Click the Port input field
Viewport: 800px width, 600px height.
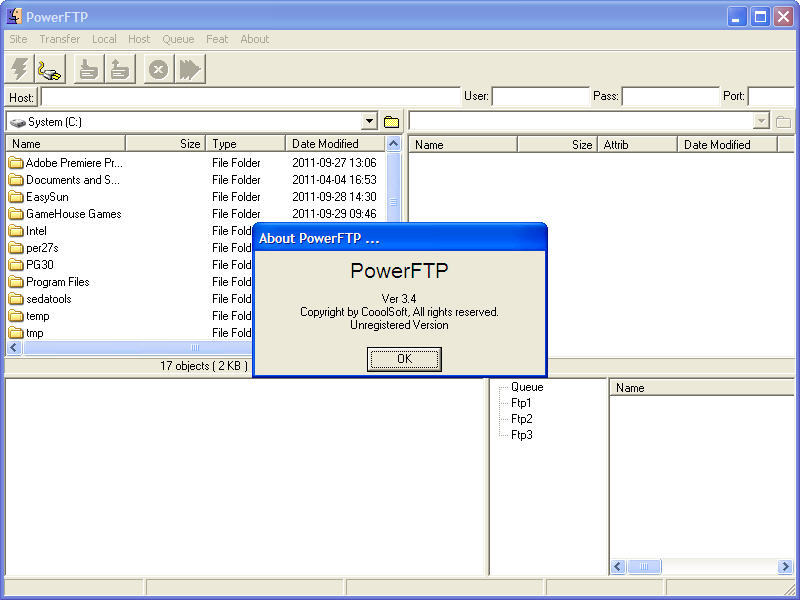pyautogui.click(x=771, y=96)
